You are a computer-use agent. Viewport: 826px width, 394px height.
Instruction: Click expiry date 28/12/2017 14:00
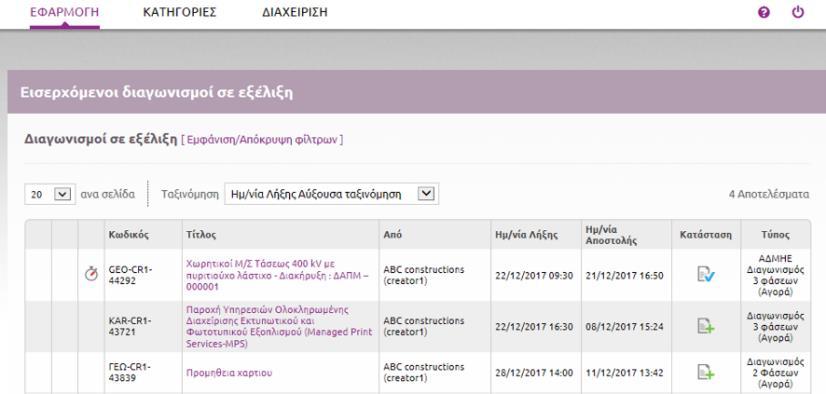534,373
